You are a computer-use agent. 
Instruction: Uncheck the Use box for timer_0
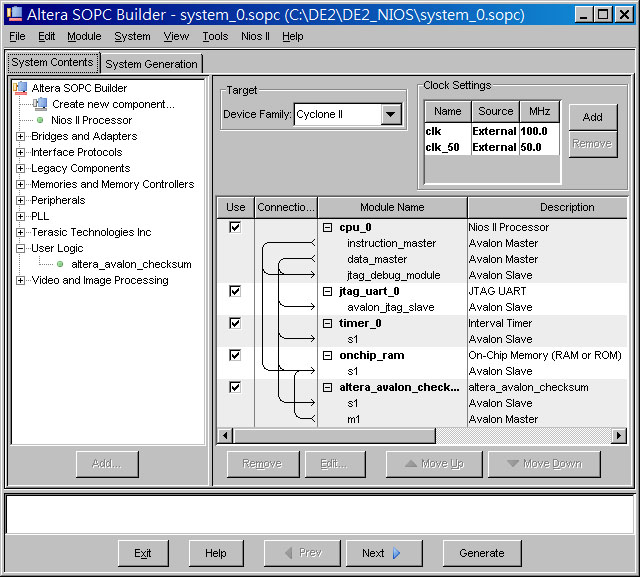pos(235,323)
